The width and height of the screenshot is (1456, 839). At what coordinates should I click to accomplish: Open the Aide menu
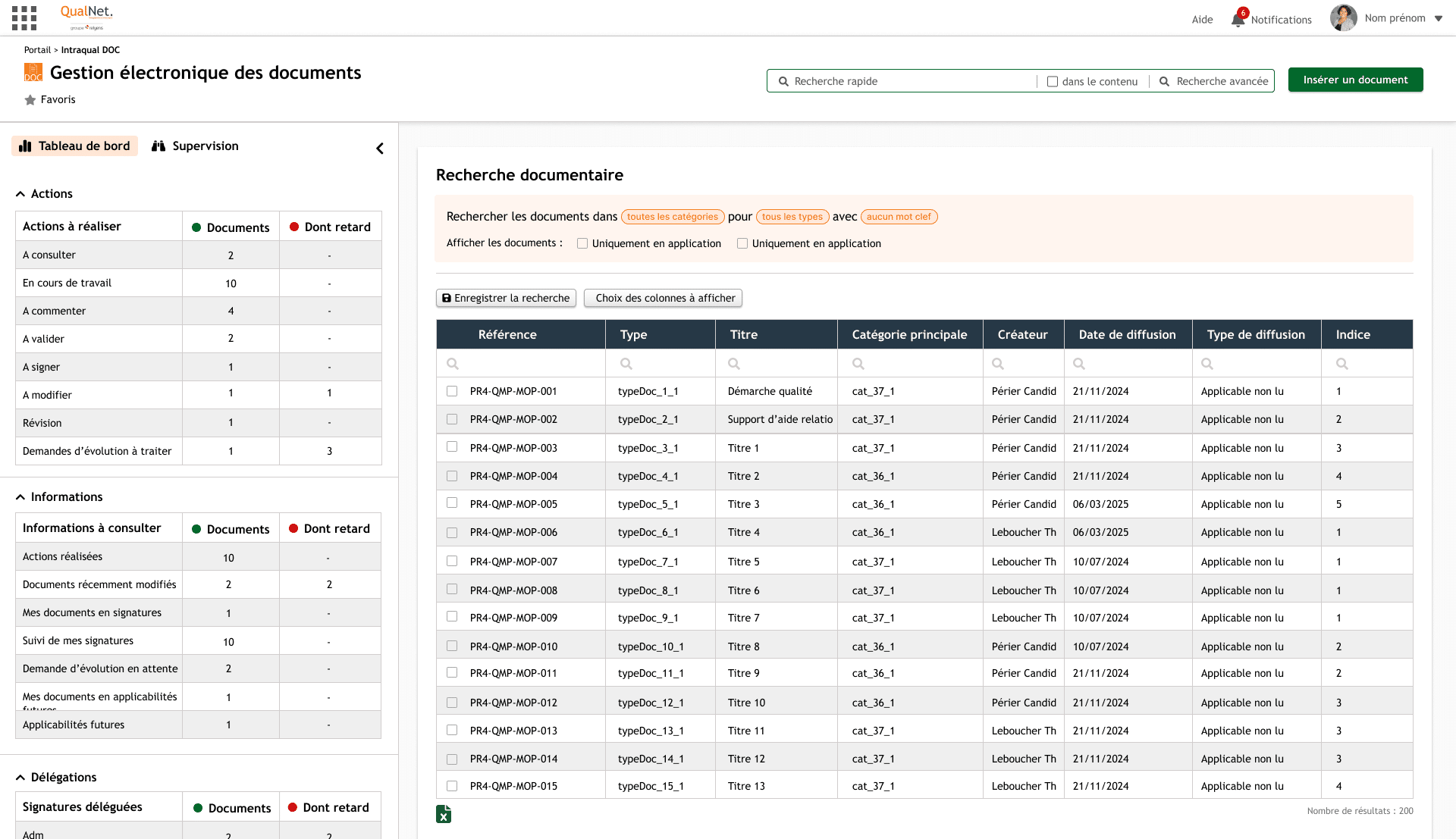(1202, 20)
